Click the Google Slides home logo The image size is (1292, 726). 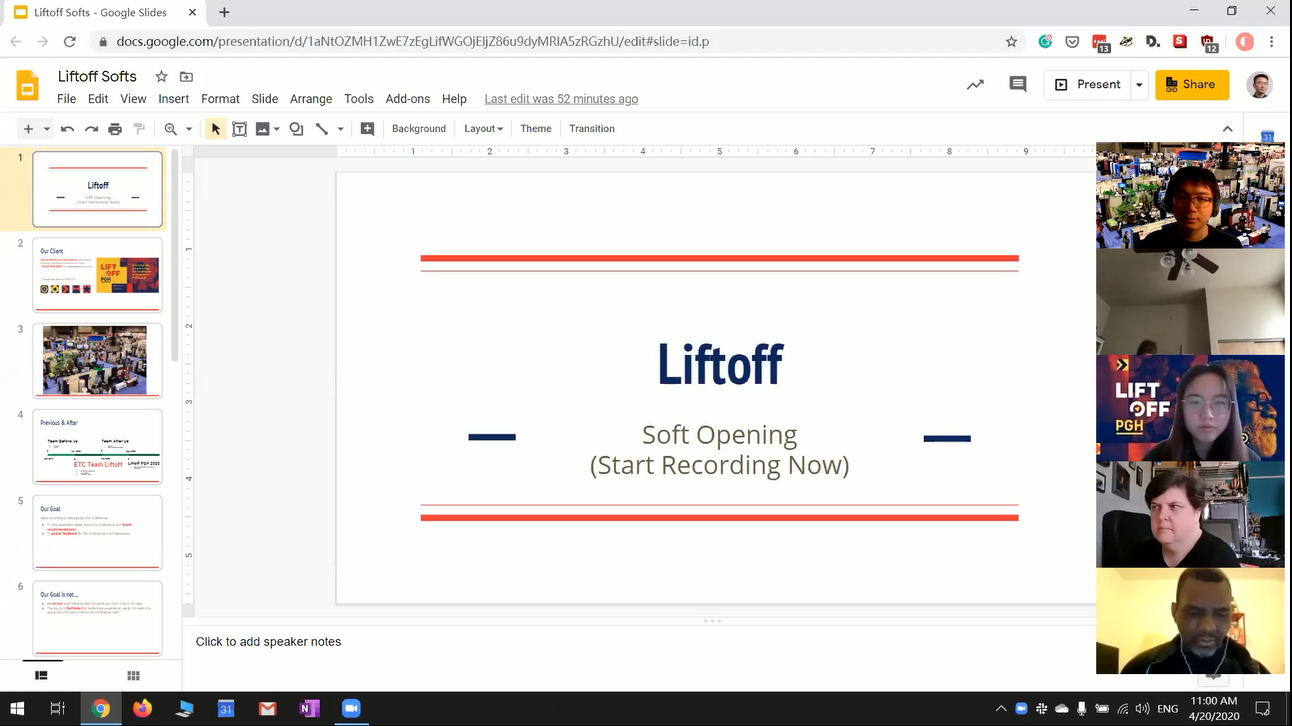[x=27, y=86]
